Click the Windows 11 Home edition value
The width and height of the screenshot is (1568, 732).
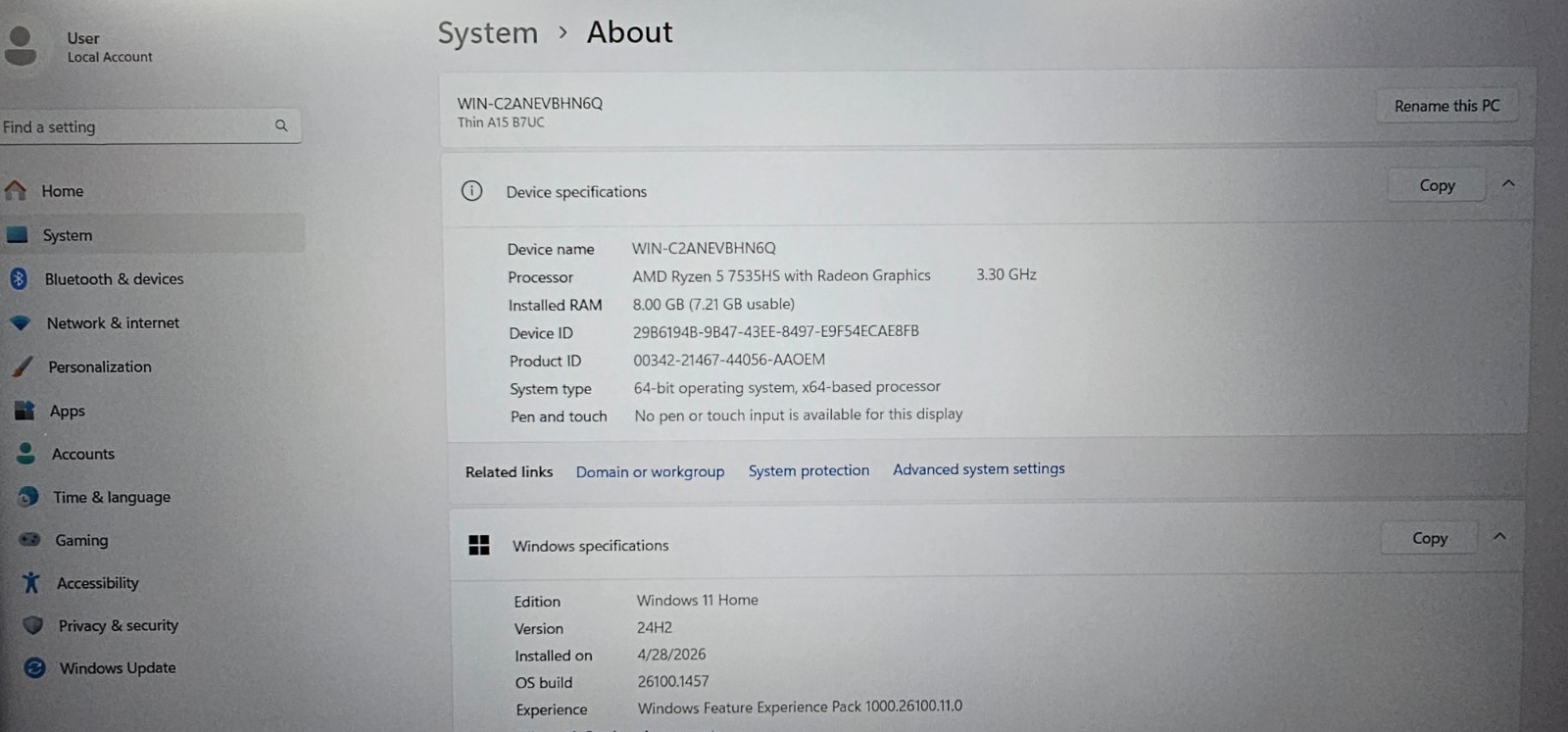(697, 600)
